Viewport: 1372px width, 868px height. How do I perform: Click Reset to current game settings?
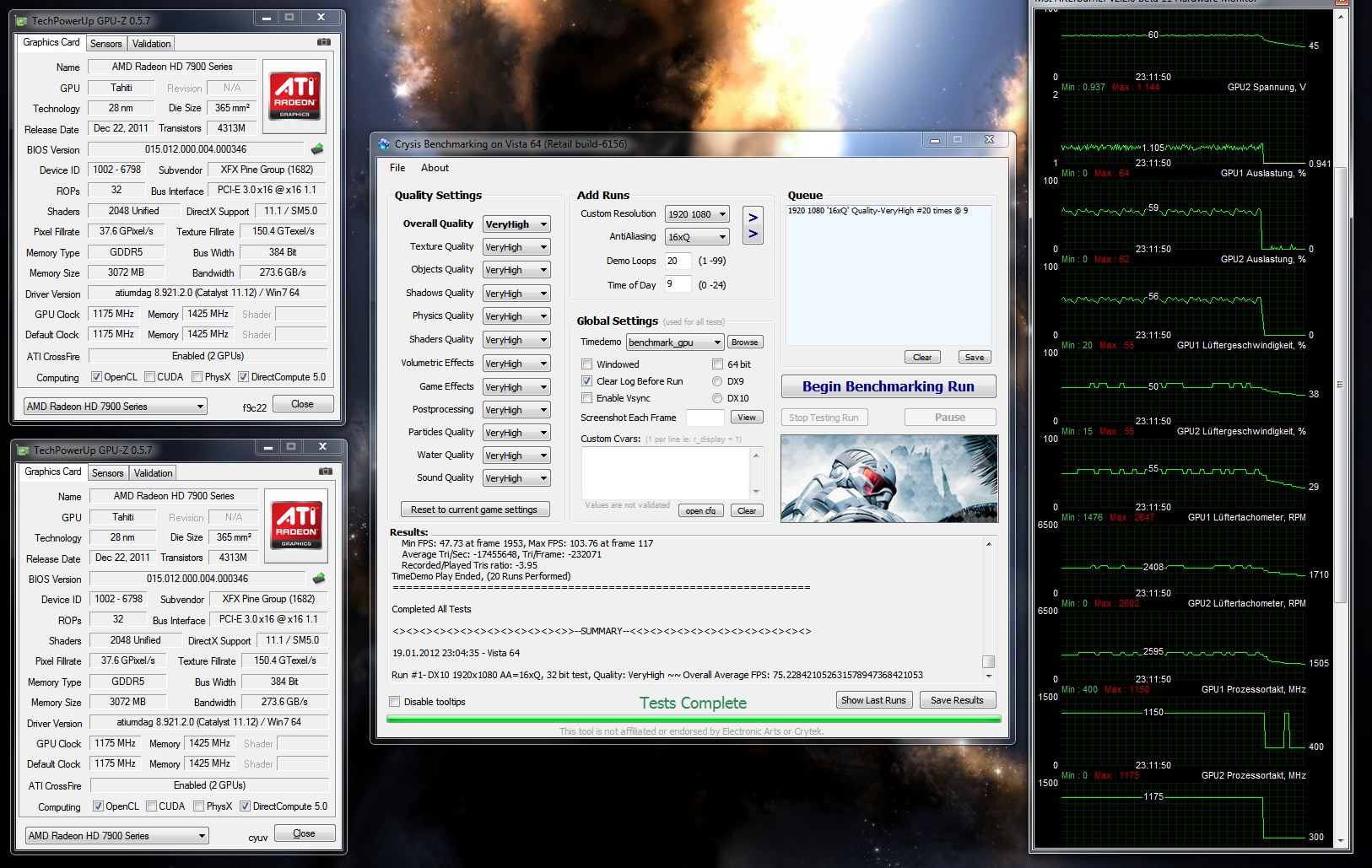tap(474, 509)
